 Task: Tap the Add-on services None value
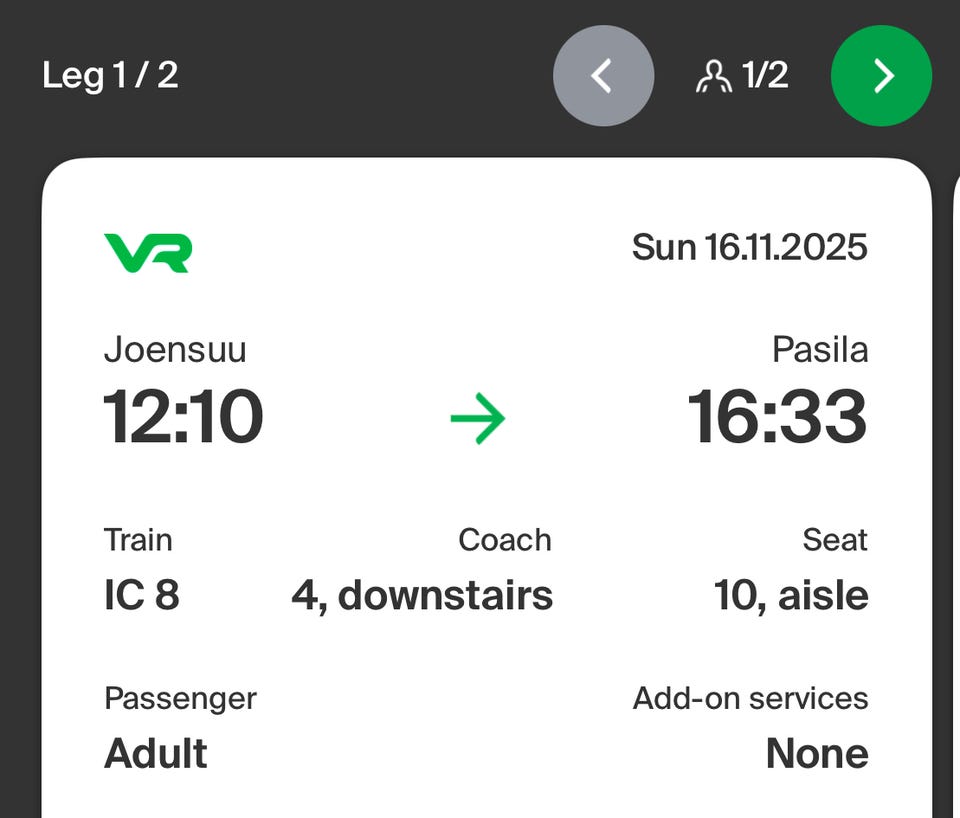point(816,753)
